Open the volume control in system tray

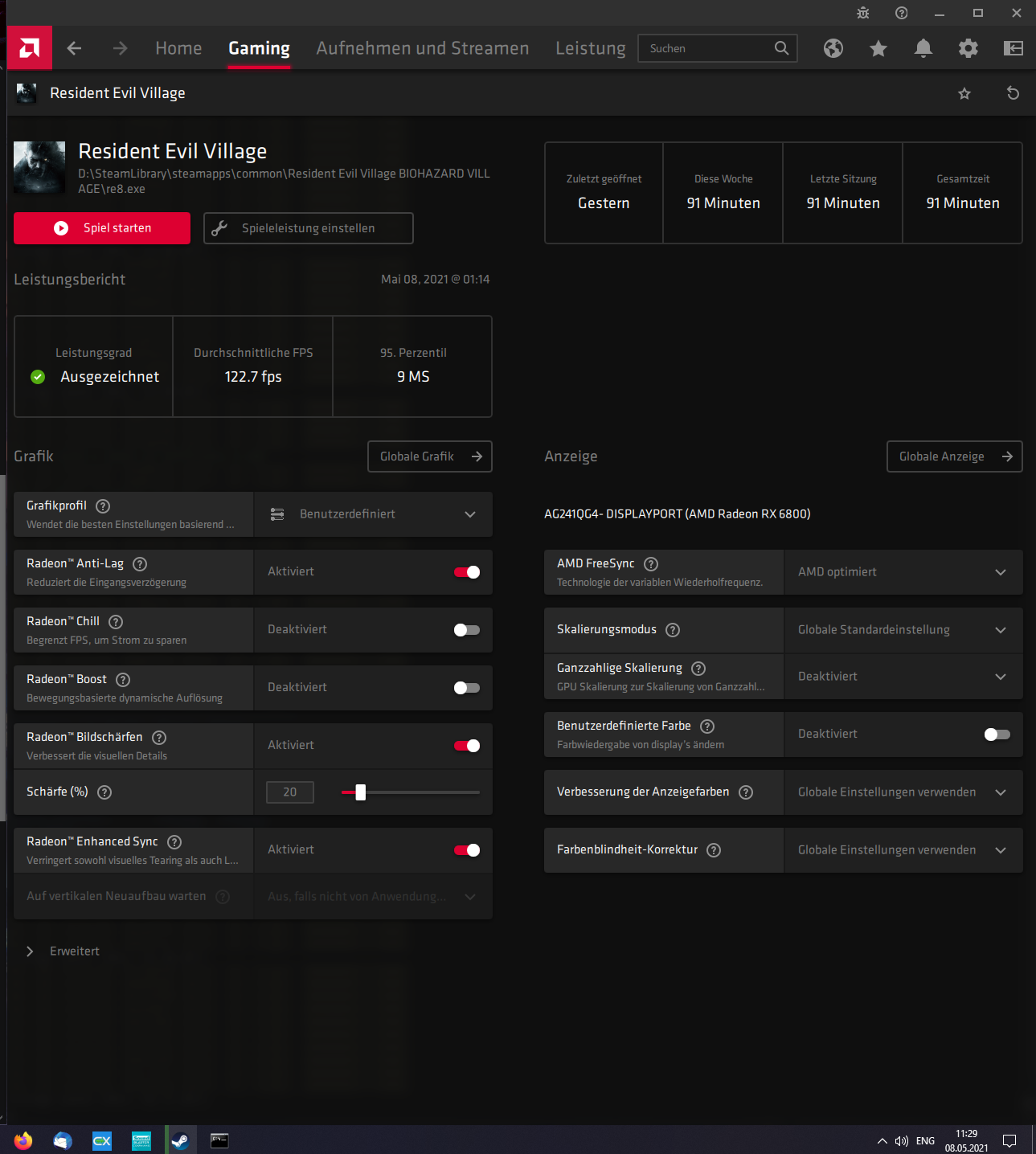click(x=902, y=1141)
